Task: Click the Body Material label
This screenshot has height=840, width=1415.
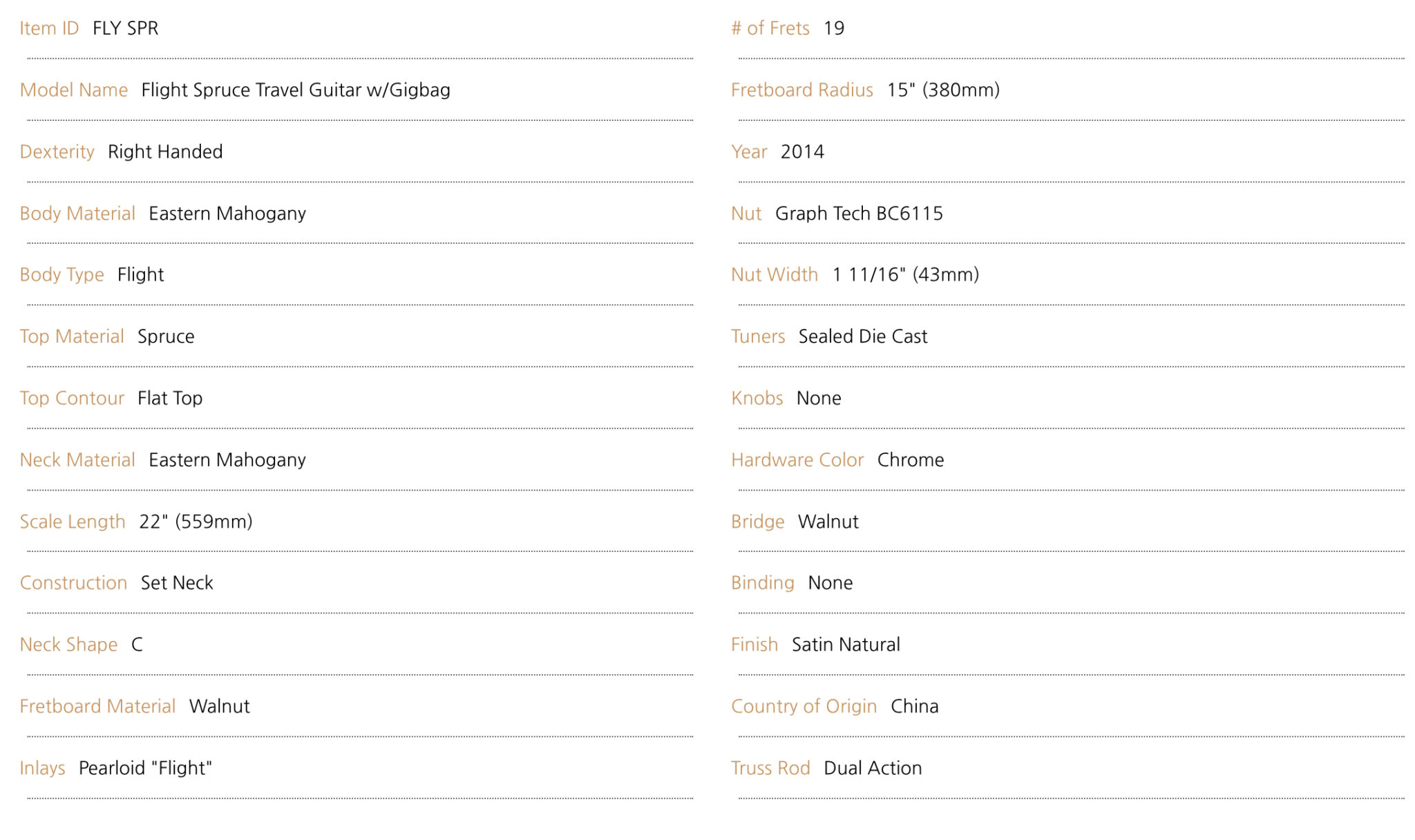Action: click(77, 213)
